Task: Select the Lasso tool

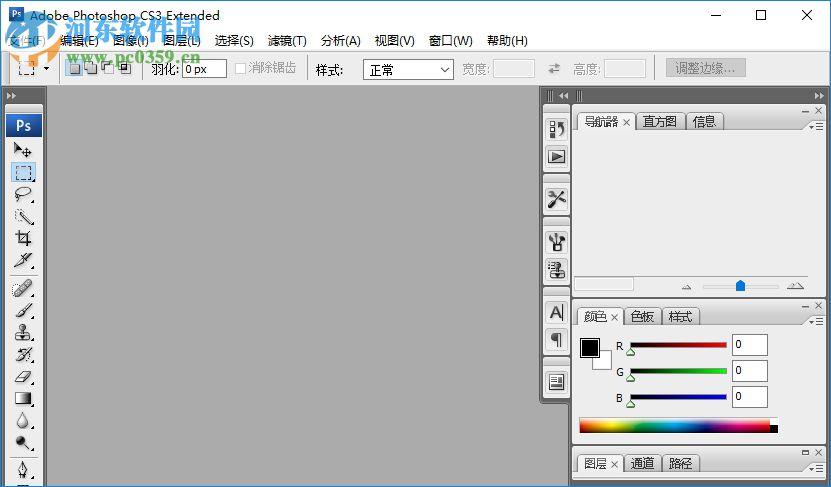Action: point(23,194)
